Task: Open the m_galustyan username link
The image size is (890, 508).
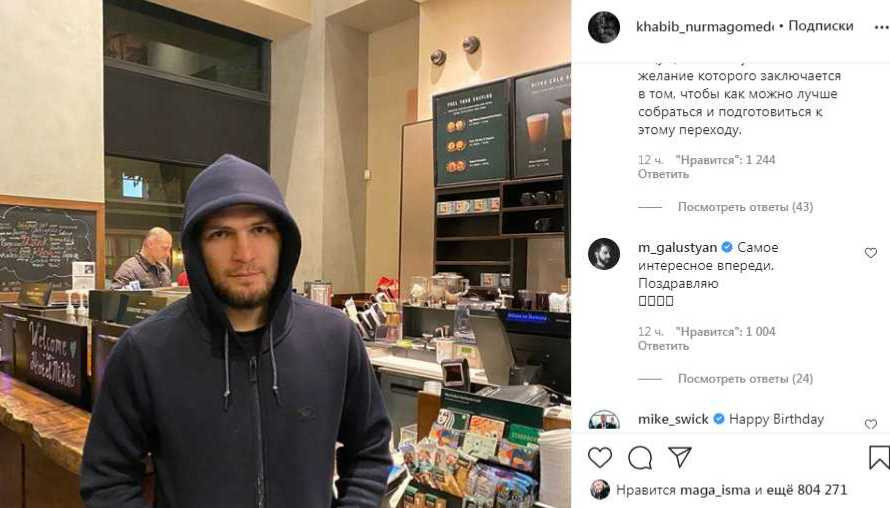Action: [x=677, y=247]
